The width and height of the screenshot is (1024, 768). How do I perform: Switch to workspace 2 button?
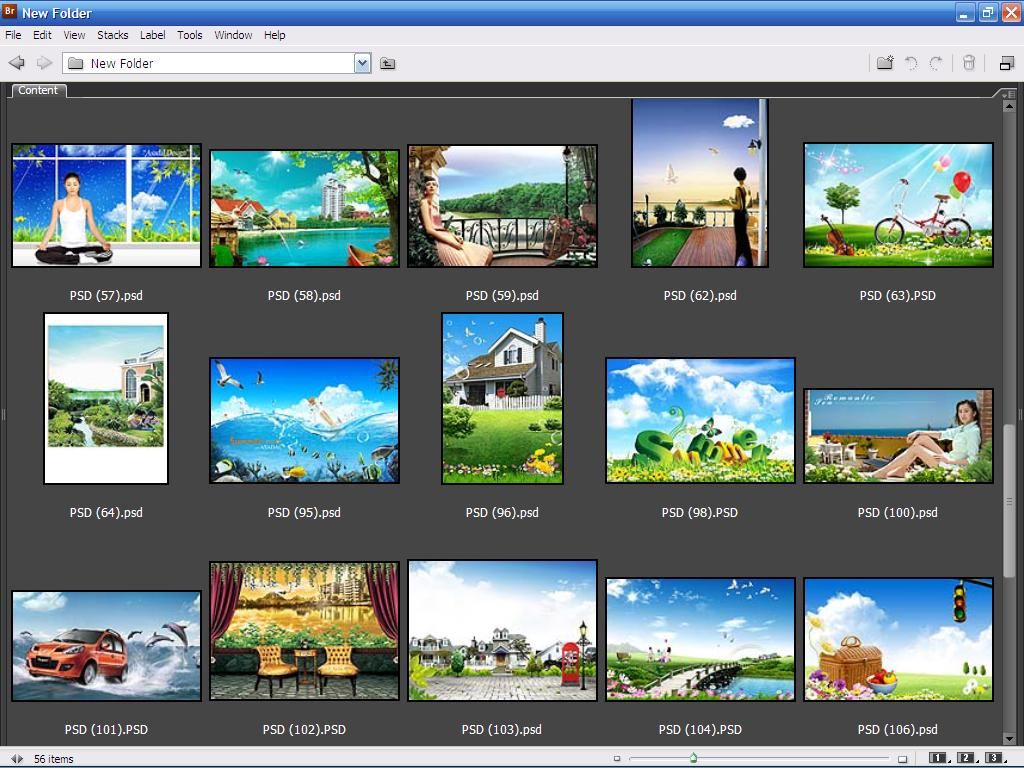click(x=967, y=758)
